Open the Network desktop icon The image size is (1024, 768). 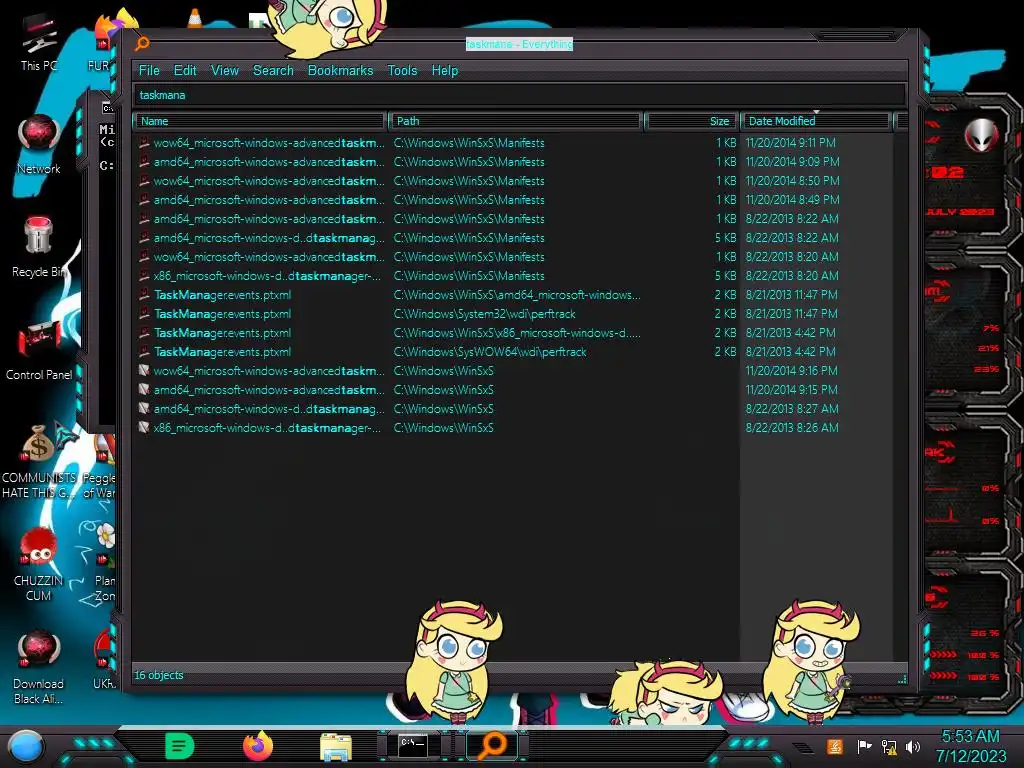[39, 145]
